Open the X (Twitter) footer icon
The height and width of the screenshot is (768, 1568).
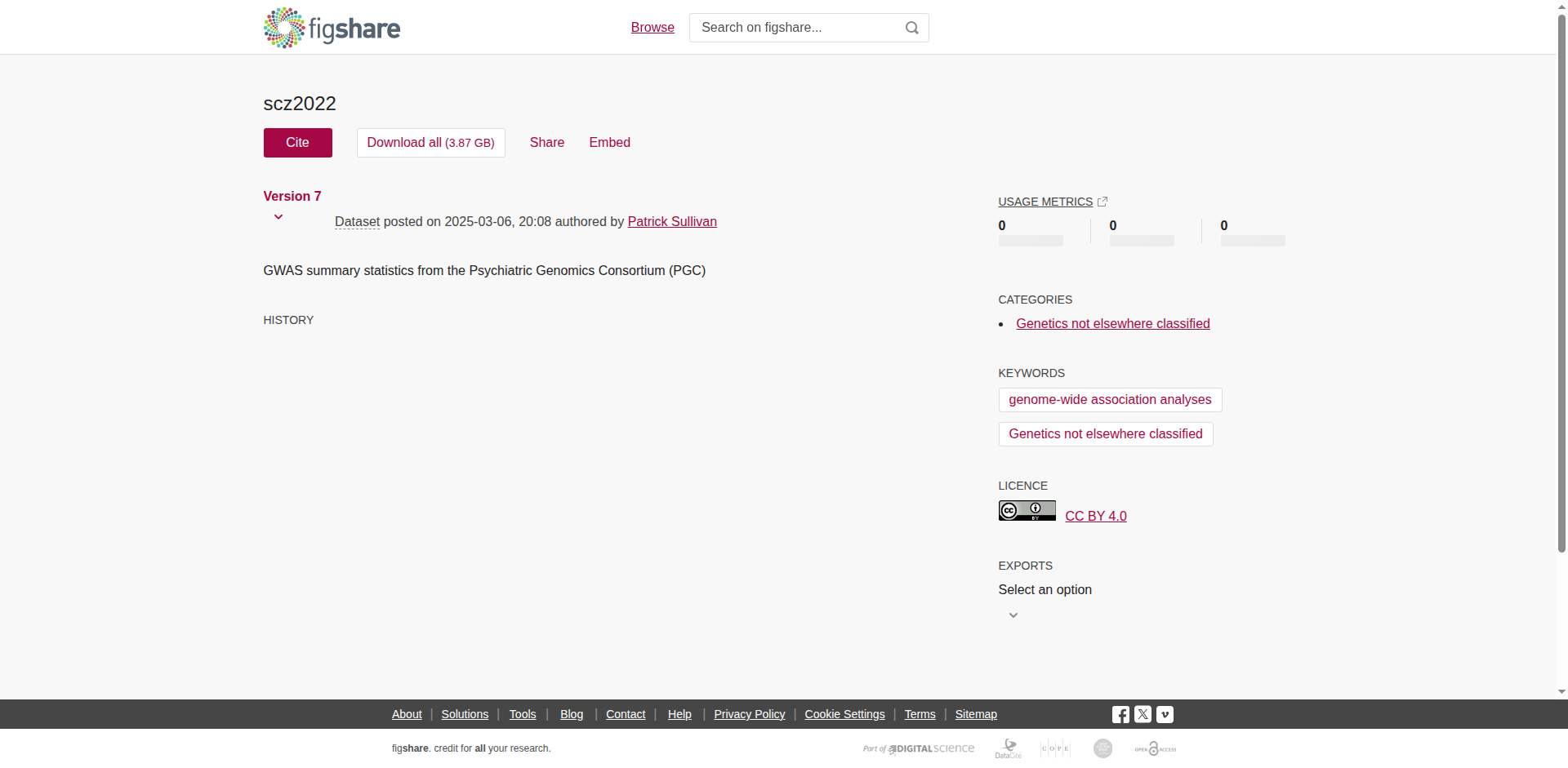tap(1143, 715)
